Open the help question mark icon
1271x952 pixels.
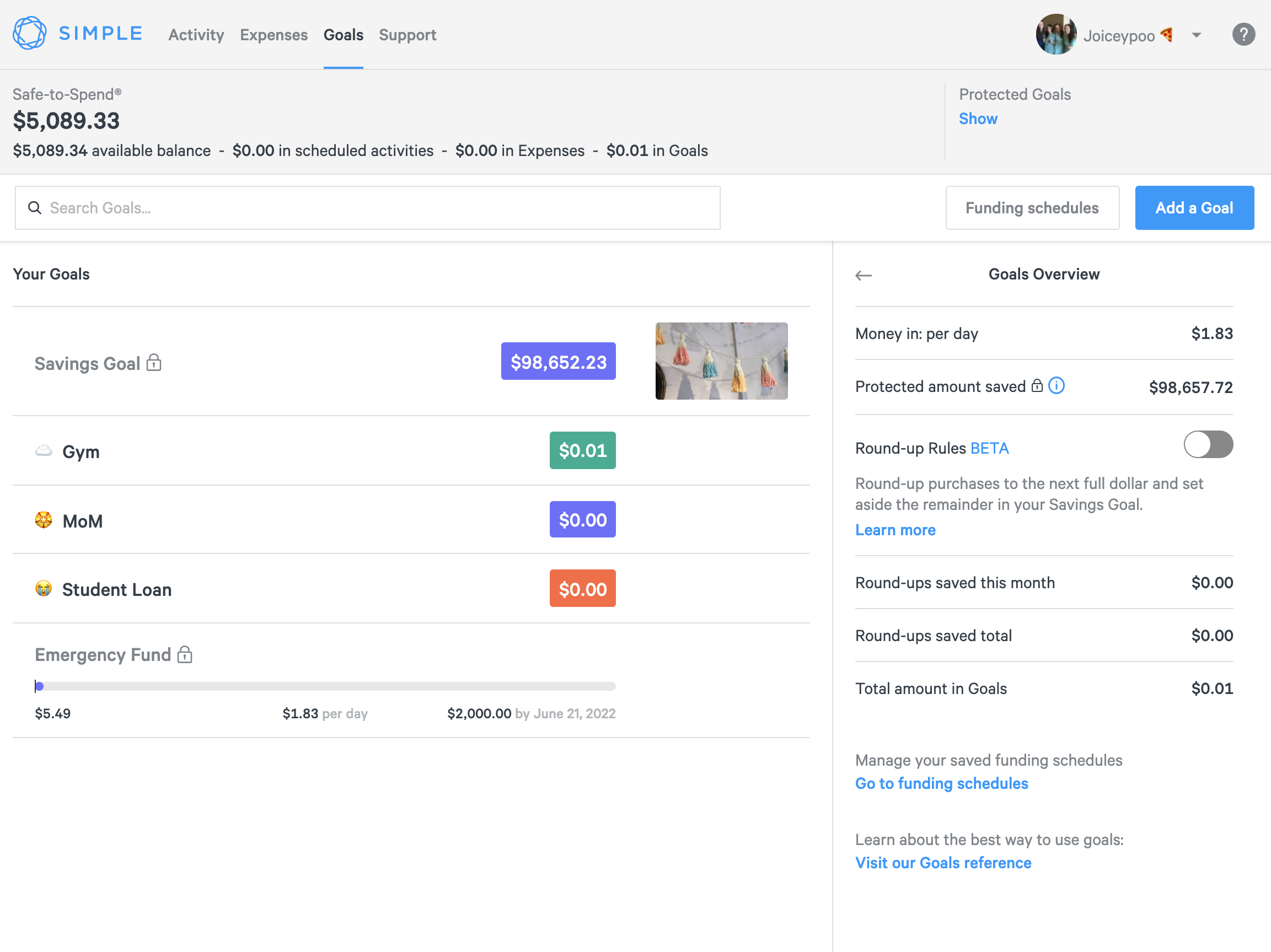(1243, 35)
